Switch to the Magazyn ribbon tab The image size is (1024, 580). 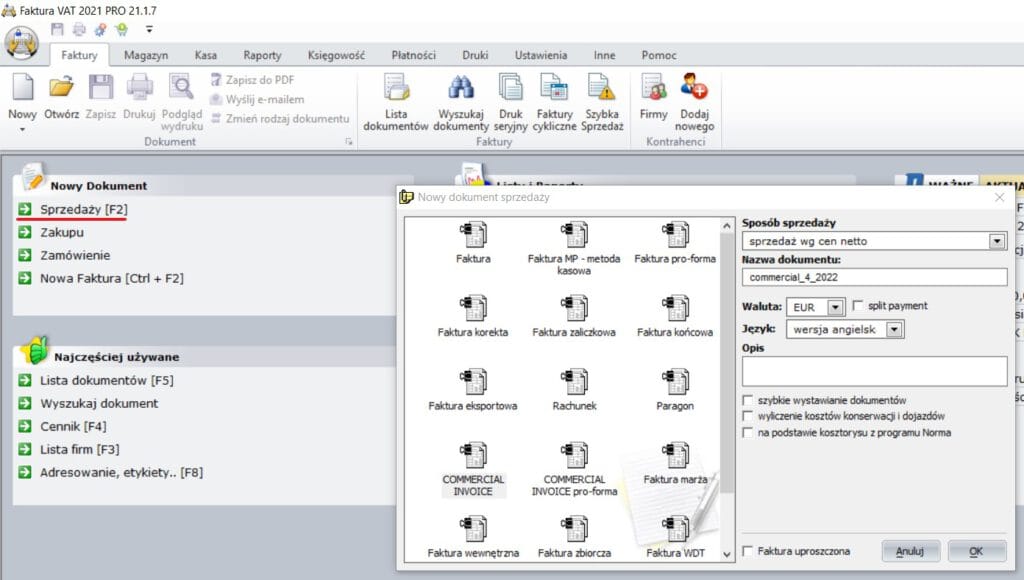146,55
